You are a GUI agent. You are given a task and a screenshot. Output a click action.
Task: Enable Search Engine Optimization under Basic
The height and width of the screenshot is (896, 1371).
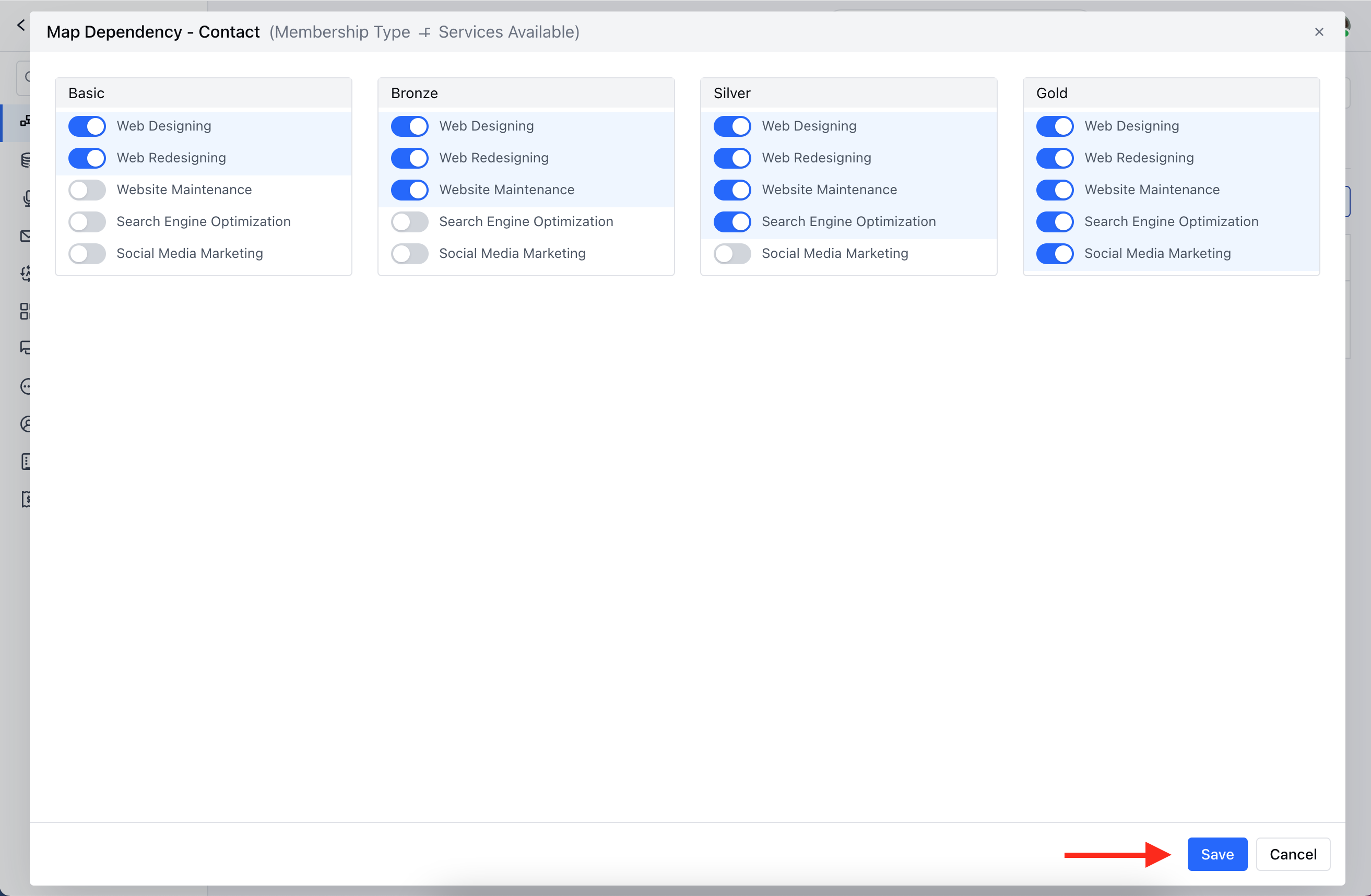pos(87,221)
